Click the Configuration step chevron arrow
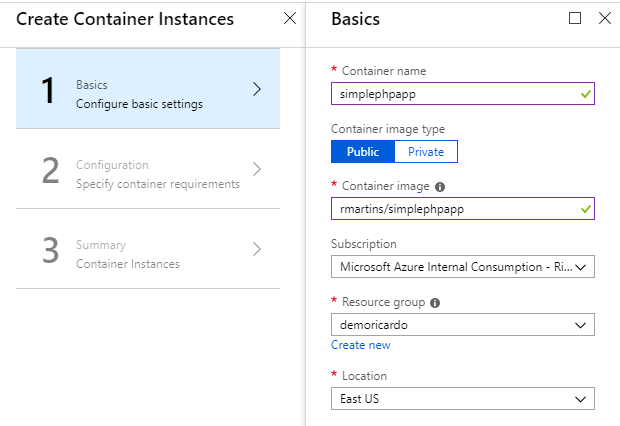Screen dimensions: 620x426 (x=257, y=169)
